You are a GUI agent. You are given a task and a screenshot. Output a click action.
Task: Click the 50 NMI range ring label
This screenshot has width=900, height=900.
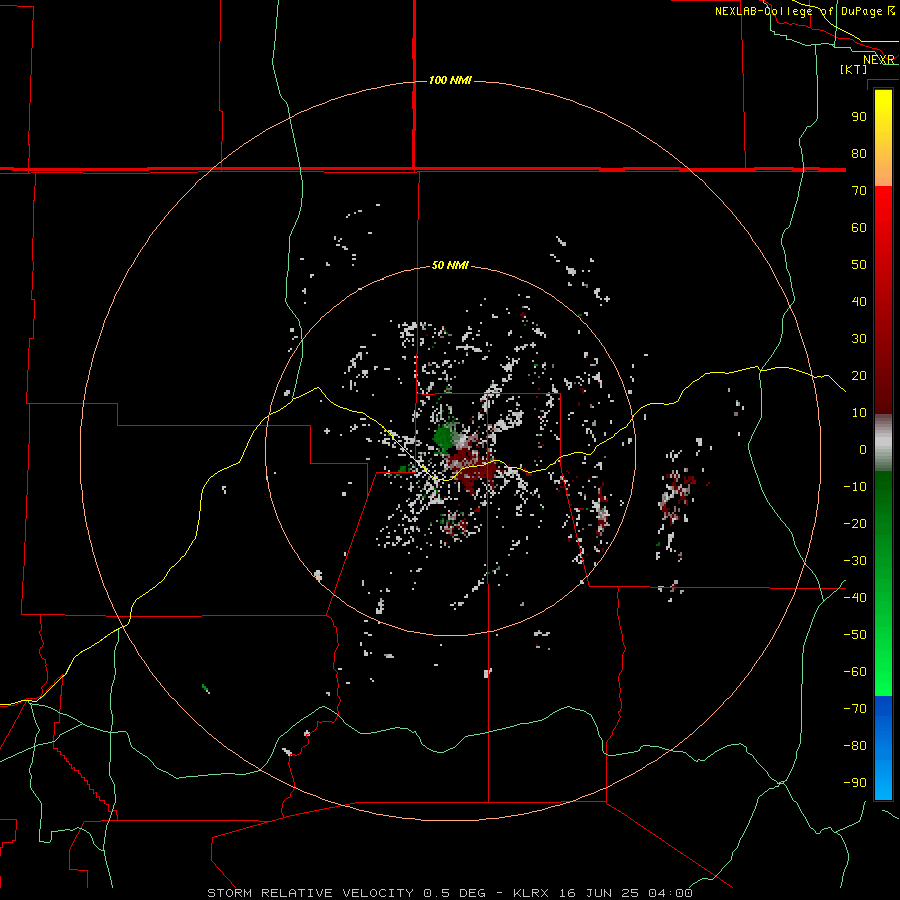[x=450, y=265]
